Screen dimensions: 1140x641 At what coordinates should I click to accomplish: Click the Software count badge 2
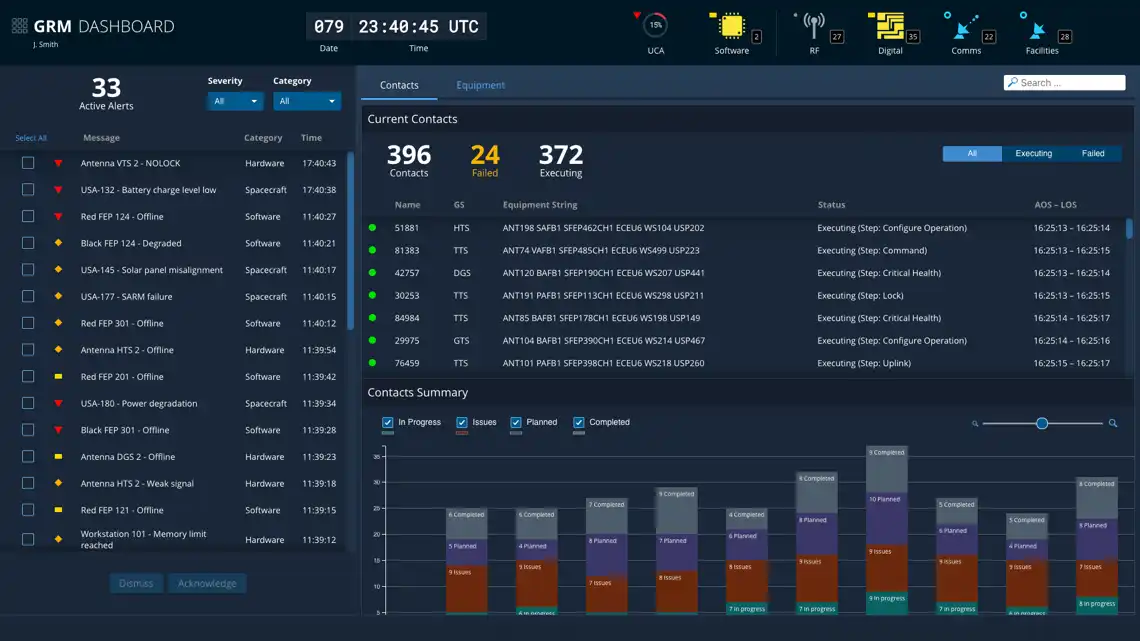click(x=756, y=36)
